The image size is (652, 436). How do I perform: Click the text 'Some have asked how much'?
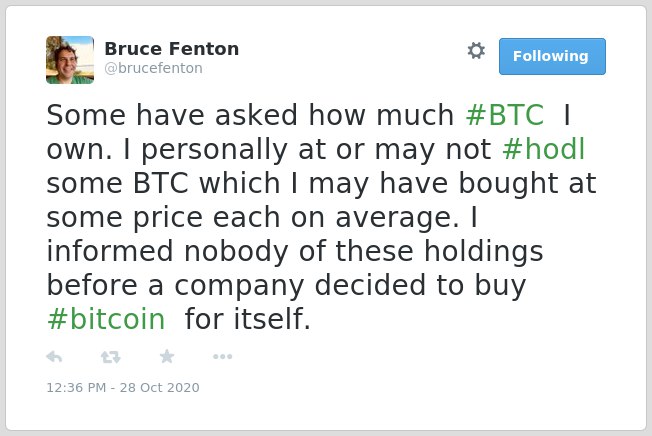(x=250, y=115)
